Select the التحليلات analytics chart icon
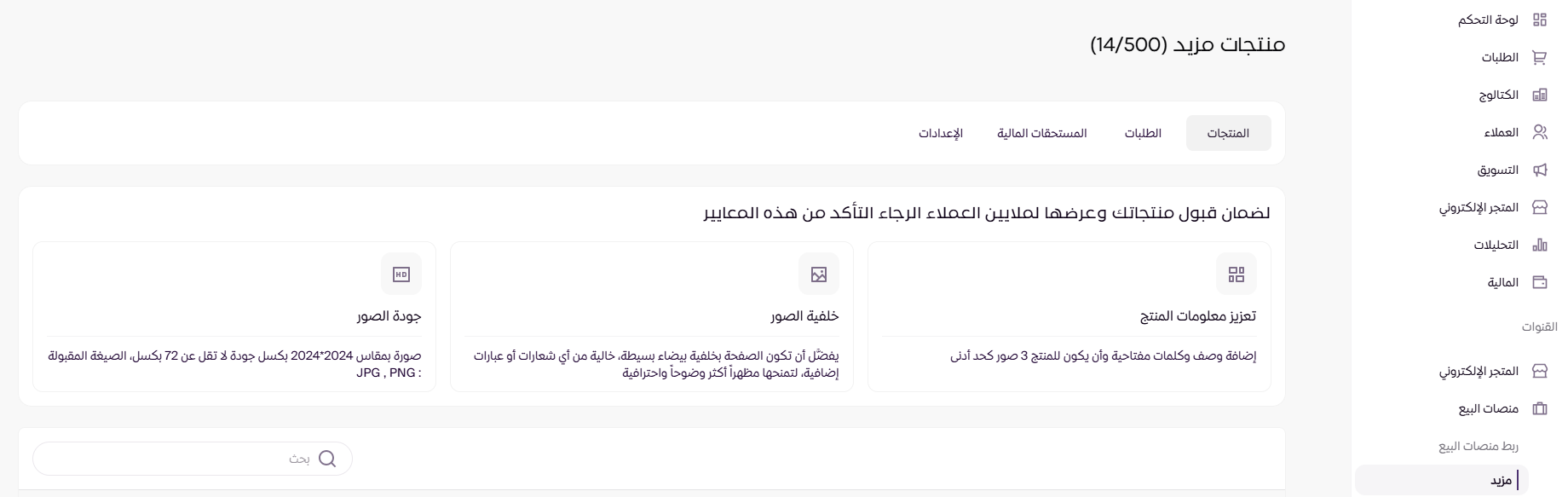 pyautogui.click(x=1541, y=245)
